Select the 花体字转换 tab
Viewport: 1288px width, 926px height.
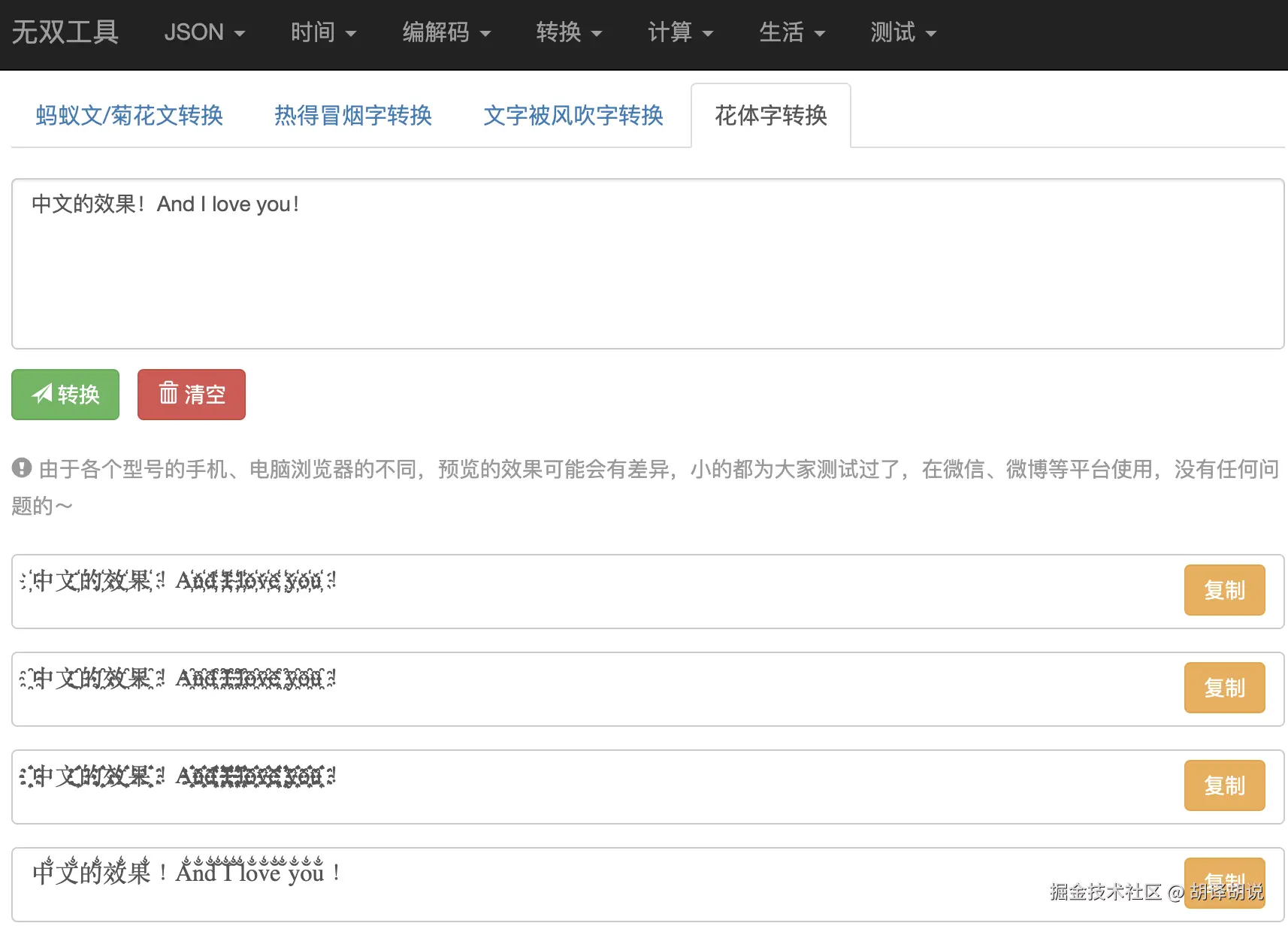[x=771, y=115]
